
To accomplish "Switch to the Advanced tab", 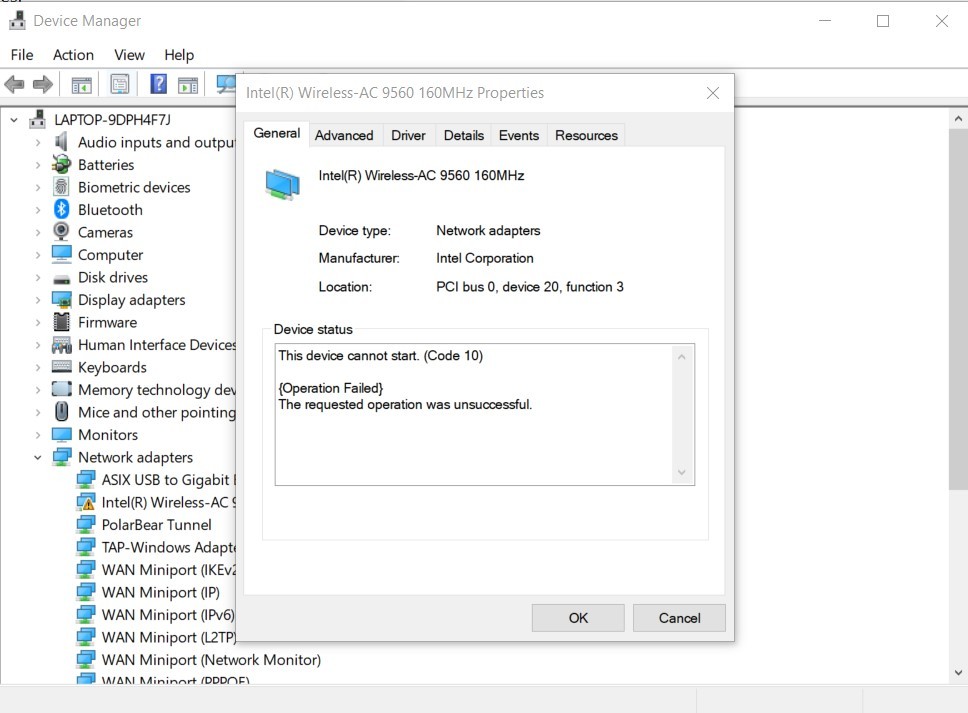I will click(344, 135).
